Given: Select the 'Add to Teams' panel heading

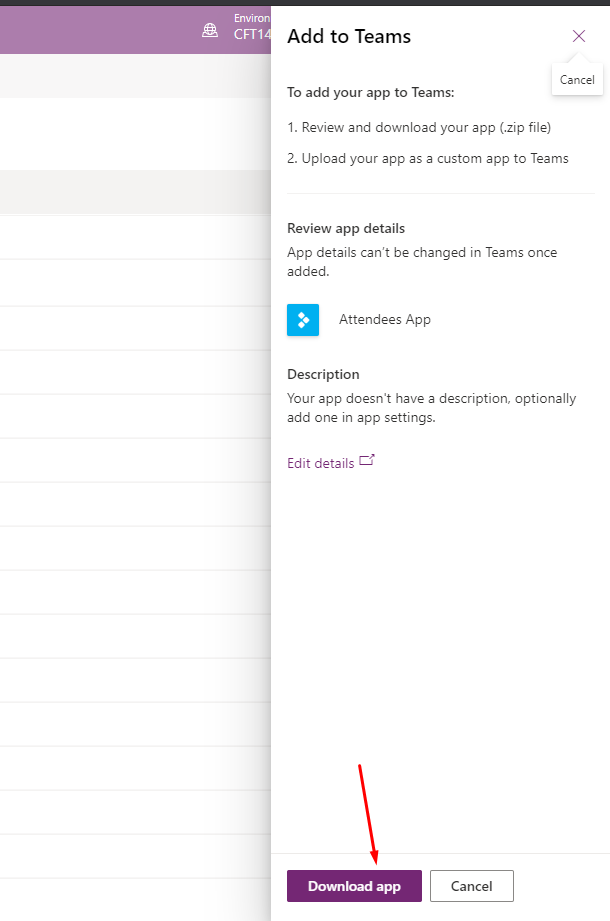Looking at the screenshot, I should click(349, 36).
